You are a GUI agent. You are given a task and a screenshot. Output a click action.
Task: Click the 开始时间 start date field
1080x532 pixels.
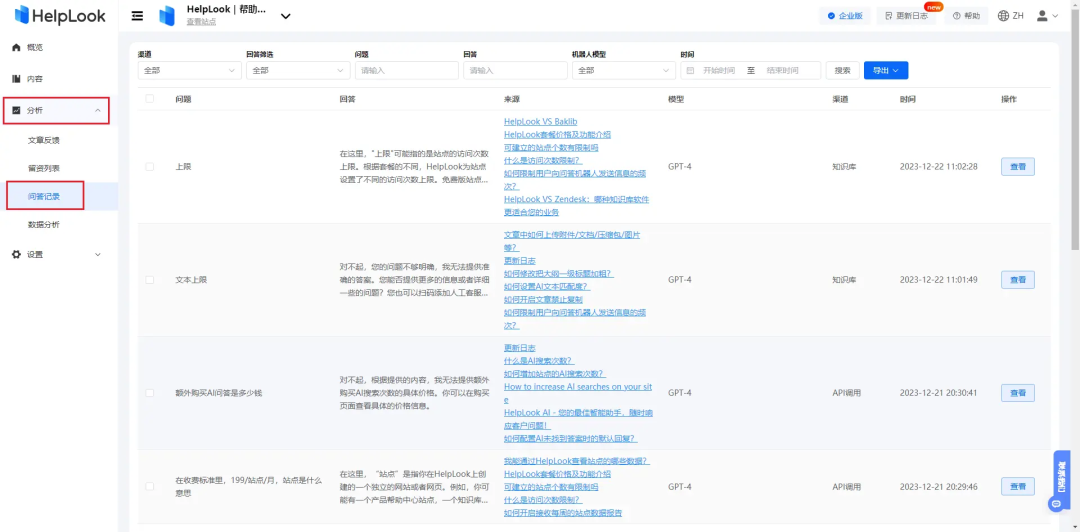(718, 70)
